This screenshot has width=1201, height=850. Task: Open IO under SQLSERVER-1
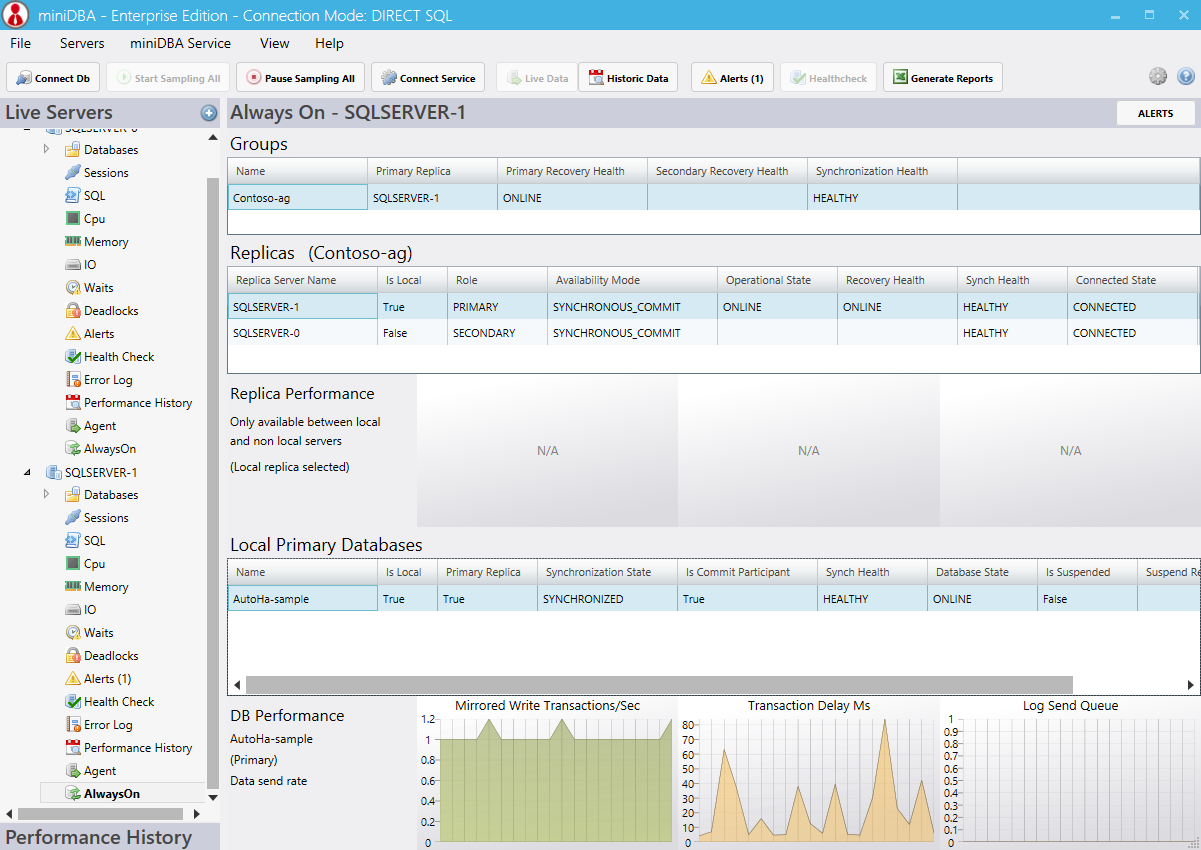80,610
